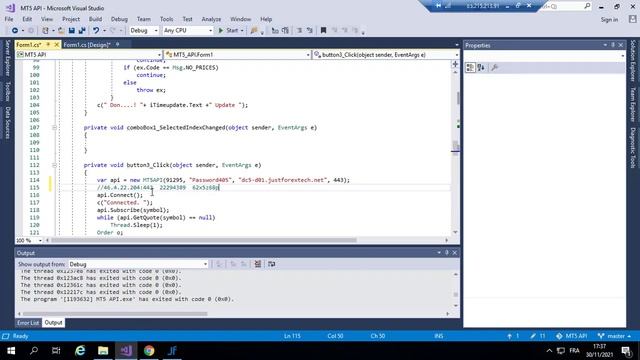Open the Toolbox side tab
Viewport: 640px width, 360px height.
tap(7, 91)
